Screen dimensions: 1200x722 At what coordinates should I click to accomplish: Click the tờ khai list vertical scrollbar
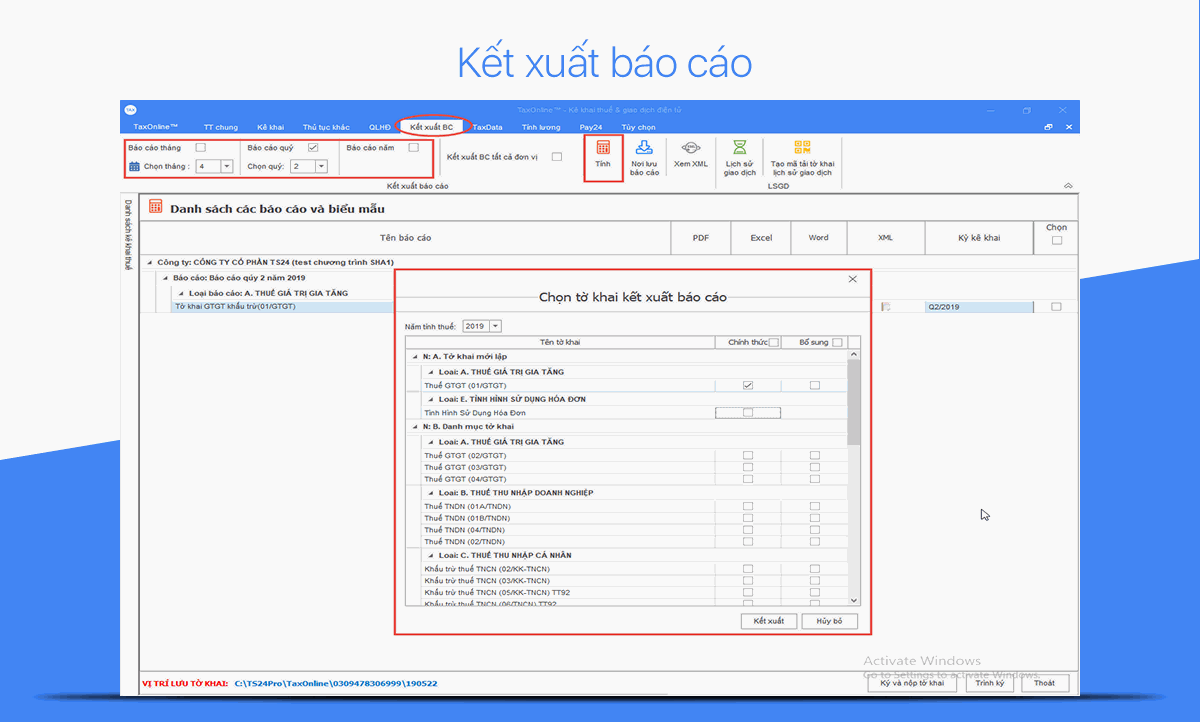tap(854, 400)
